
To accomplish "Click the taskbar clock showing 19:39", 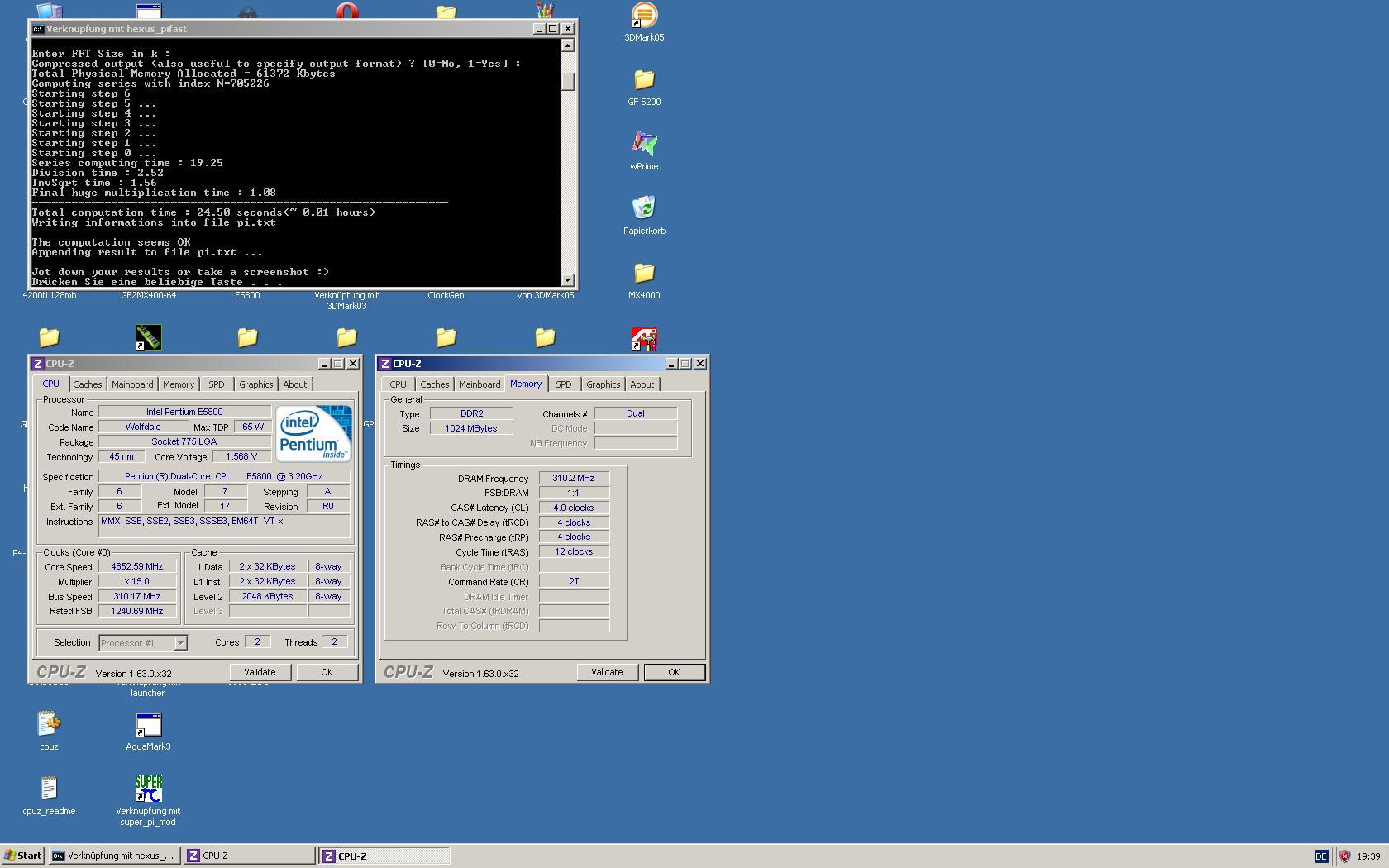I will [1368, 856].
